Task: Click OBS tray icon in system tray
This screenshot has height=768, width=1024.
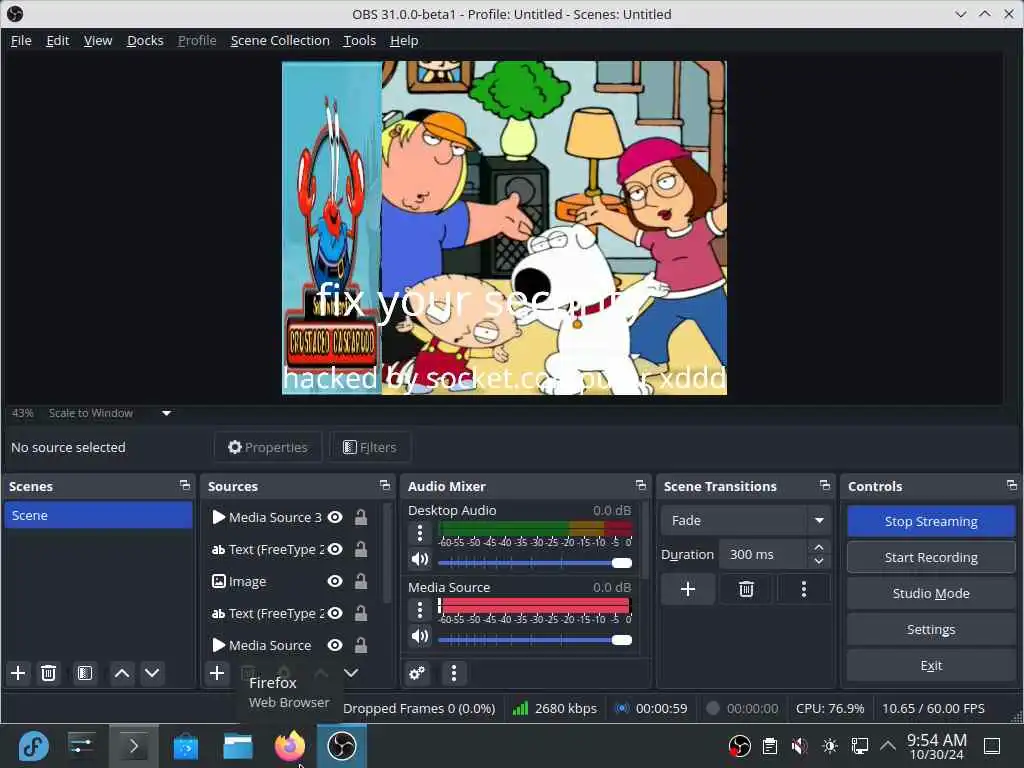Action: tap(739, 746)
